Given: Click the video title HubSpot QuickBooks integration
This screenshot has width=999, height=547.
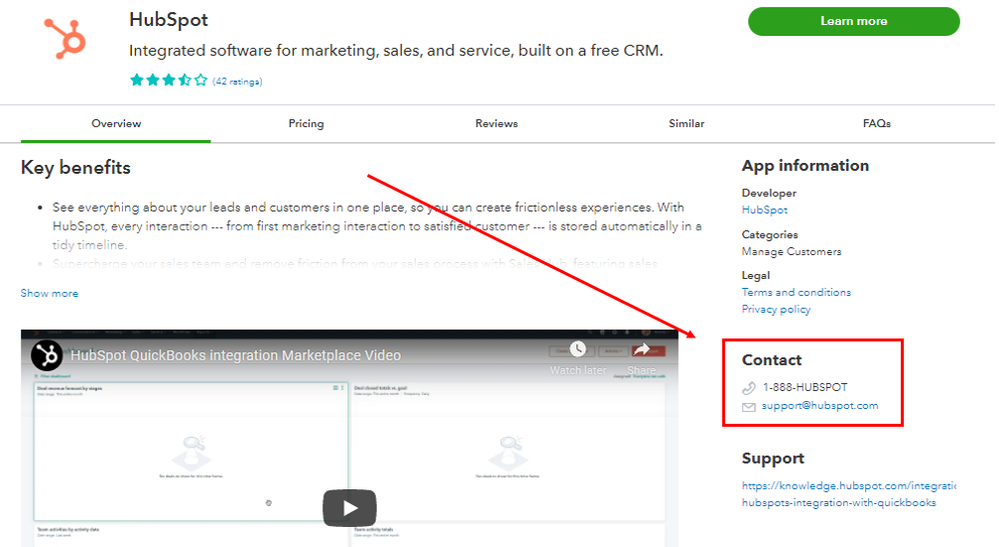Looking at the screenshot, I should click(x=236, y=355).
